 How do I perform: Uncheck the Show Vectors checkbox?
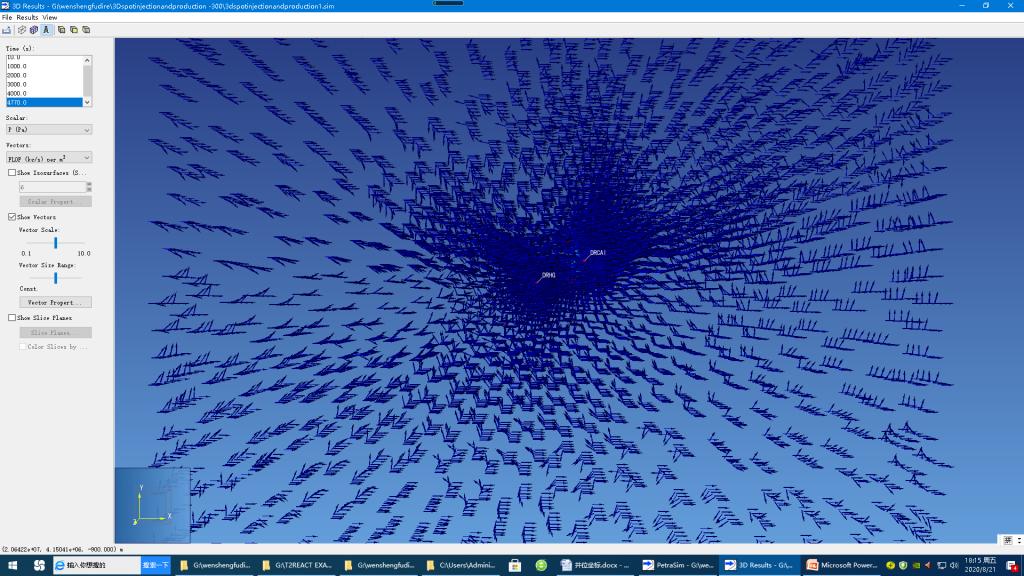[12, 217]
